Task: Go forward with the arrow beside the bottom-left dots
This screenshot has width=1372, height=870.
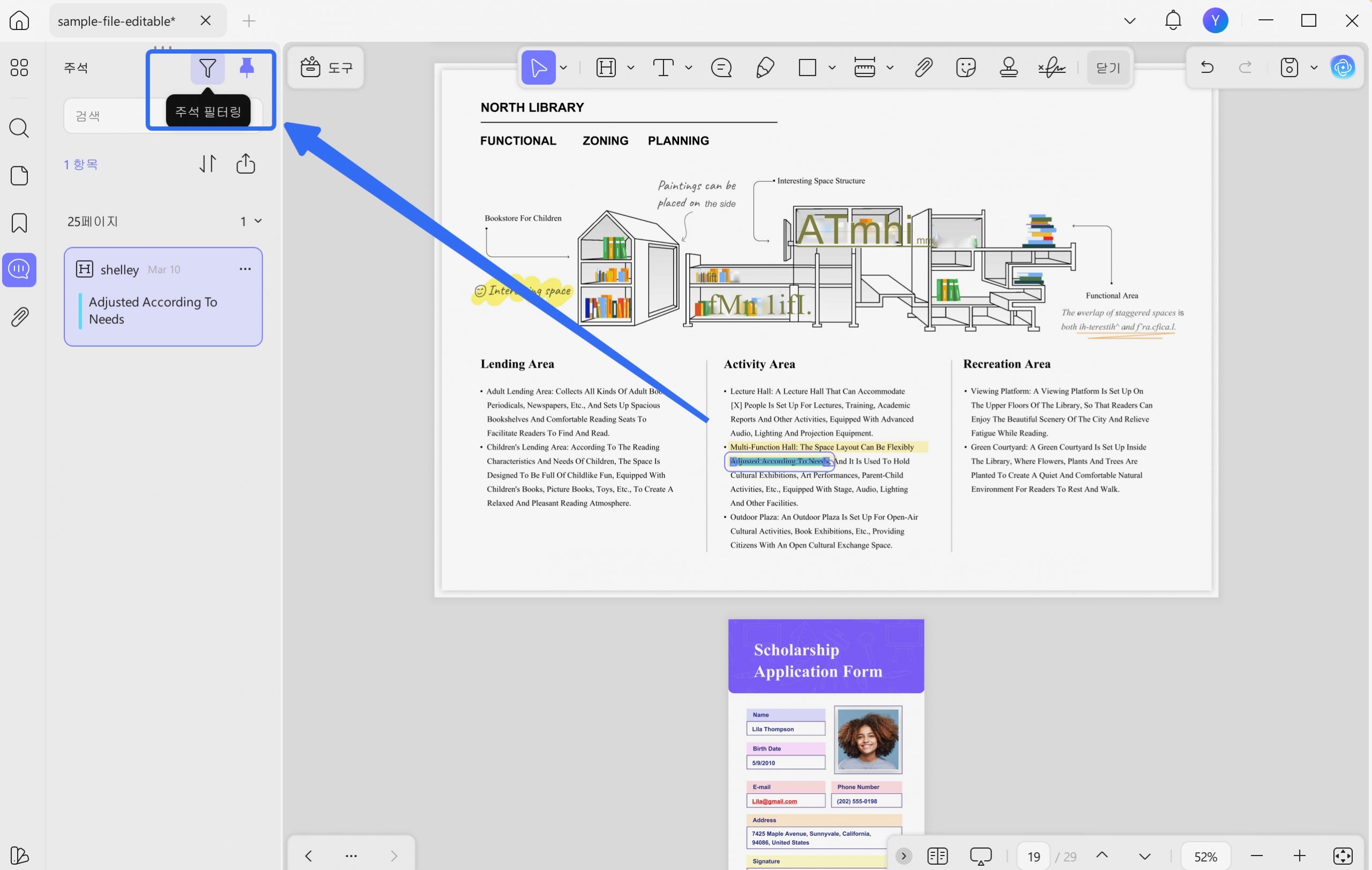Action: point(394,856)
